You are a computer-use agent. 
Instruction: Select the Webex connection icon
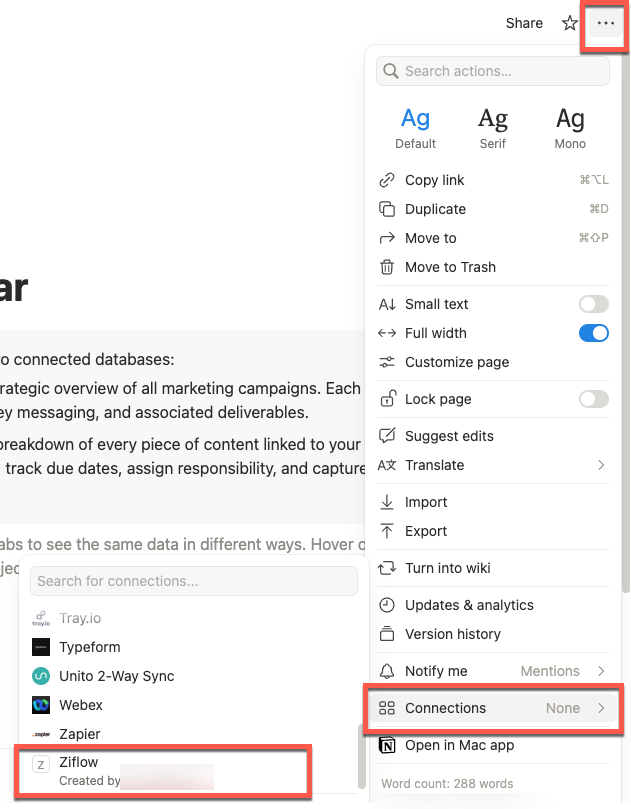point(41,705)
